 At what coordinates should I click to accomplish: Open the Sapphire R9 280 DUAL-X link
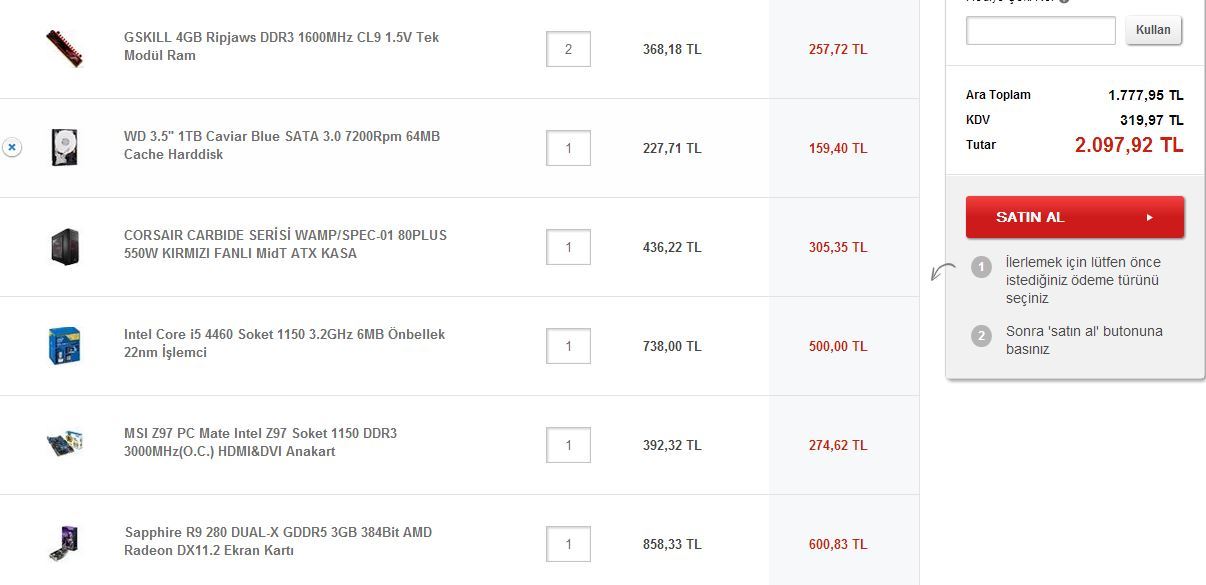pyautogui.click(x=278, y=541)
